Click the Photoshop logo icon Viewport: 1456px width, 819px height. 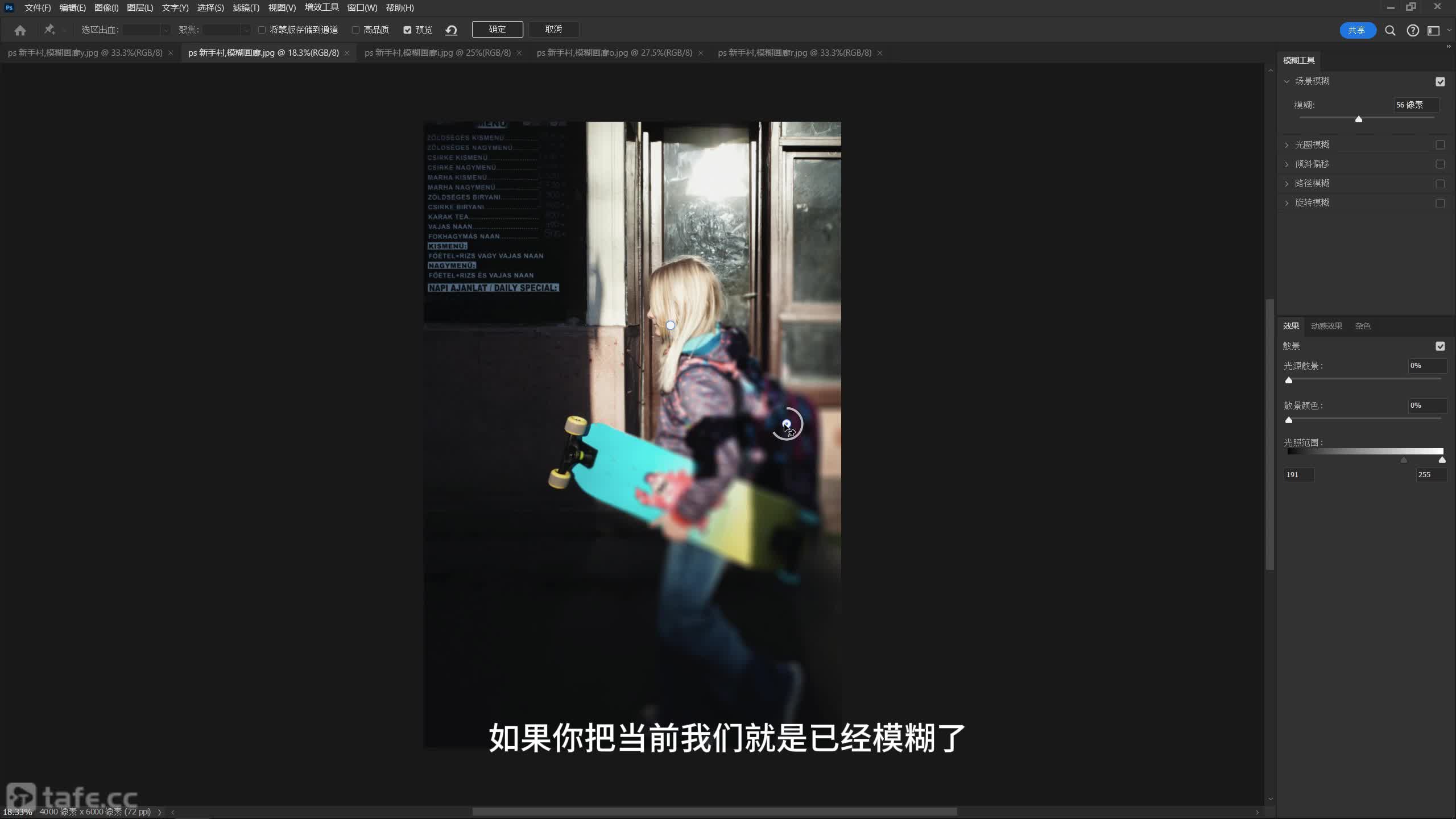pyautogui.click(x=9, y=7)
